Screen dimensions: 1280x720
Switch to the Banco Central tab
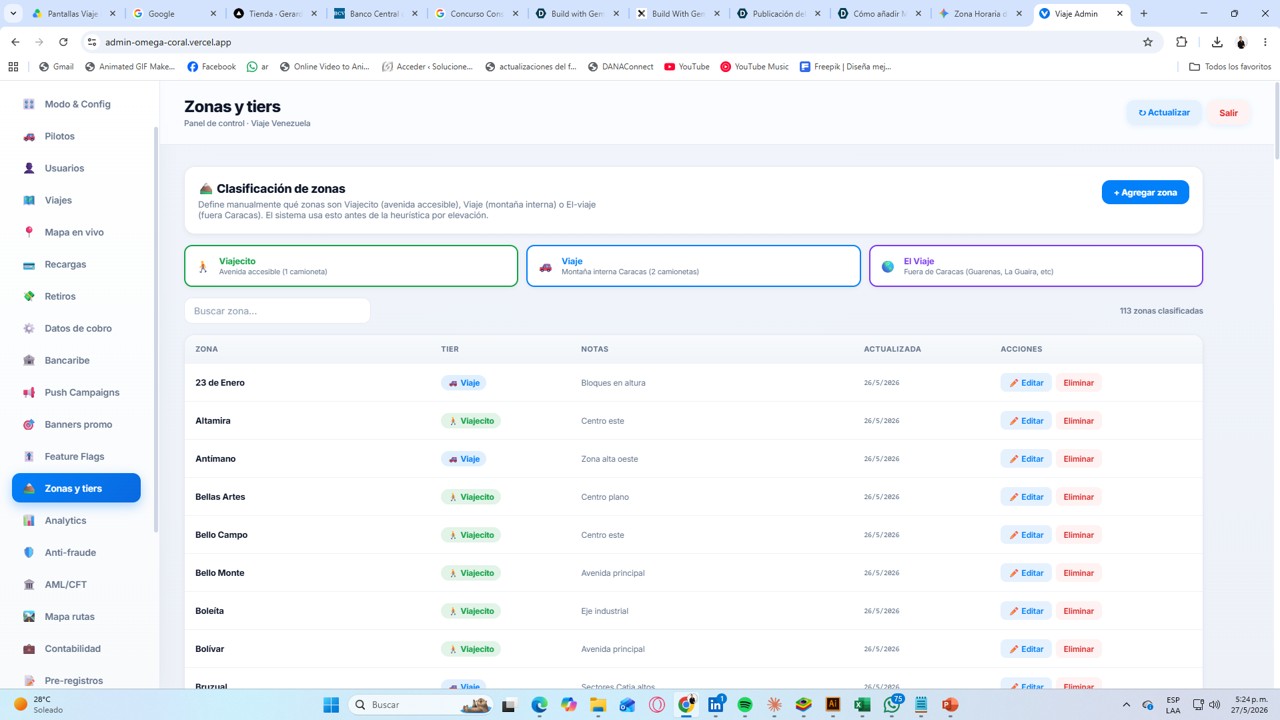[374, 14]
